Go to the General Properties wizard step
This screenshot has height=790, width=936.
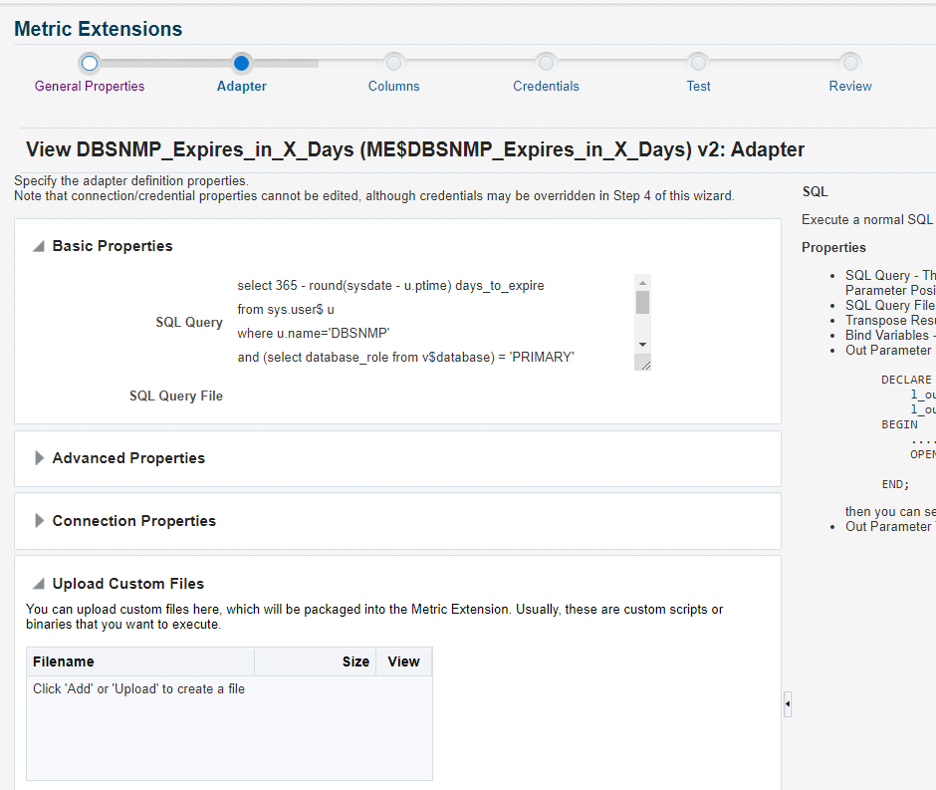point(90,86)
